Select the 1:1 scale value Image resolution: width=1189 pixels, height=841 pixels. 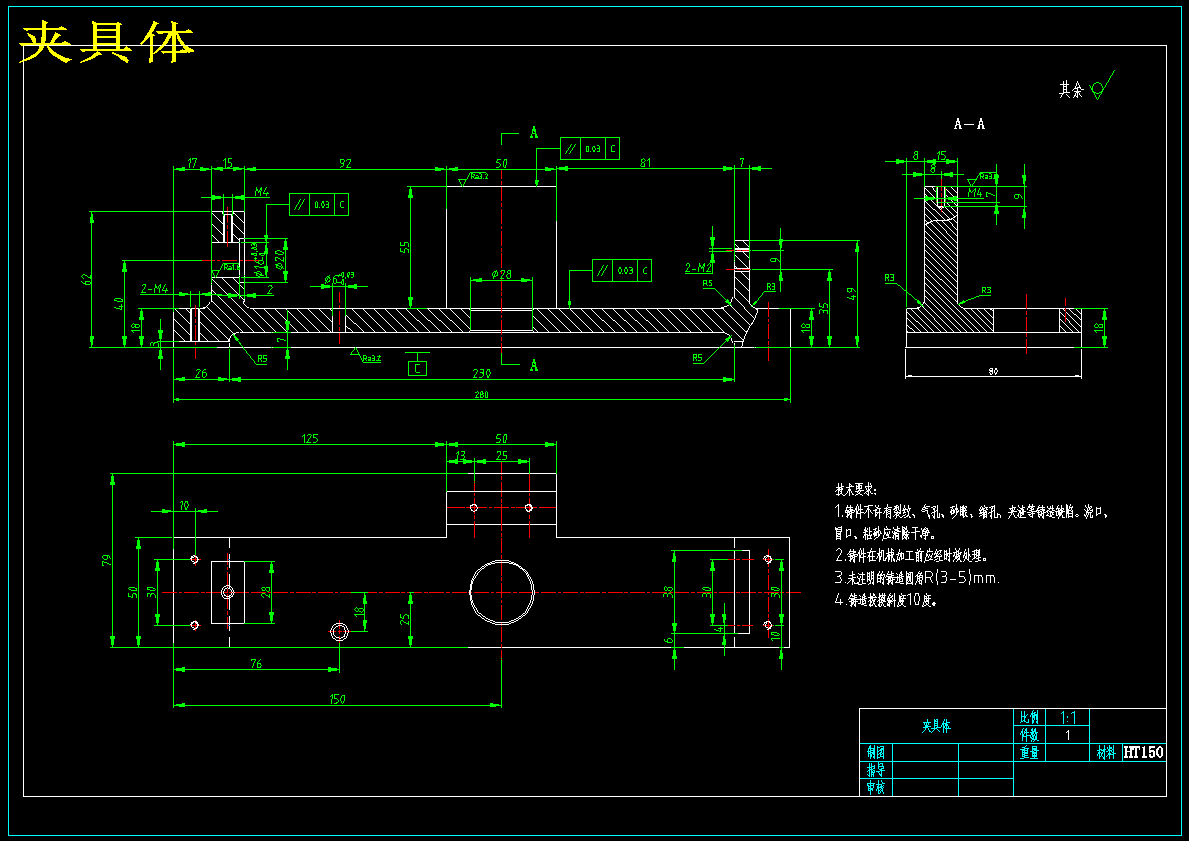pos(1068,717)
